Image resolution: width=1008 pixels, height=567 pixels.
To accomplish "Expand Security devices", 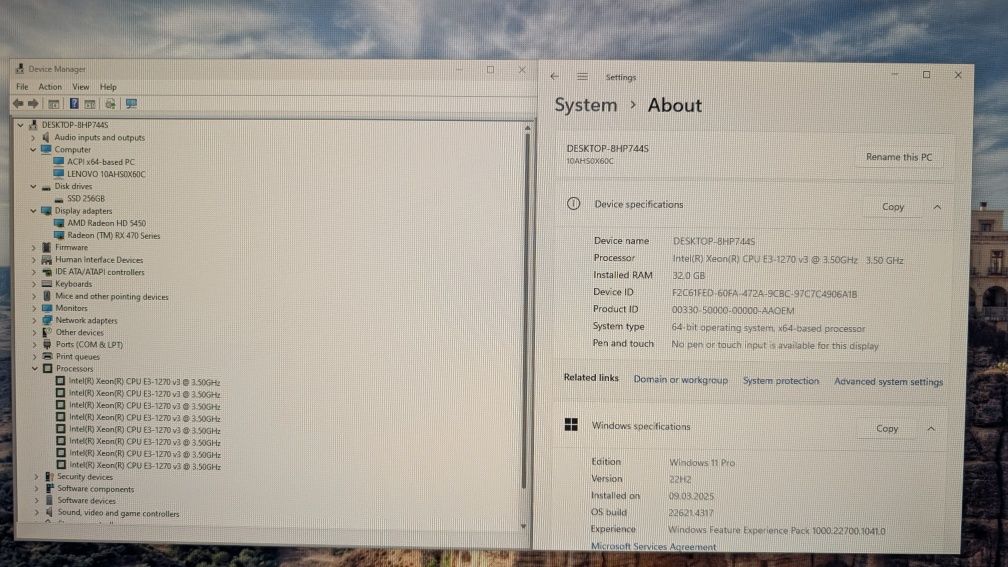I will point(37,477).
